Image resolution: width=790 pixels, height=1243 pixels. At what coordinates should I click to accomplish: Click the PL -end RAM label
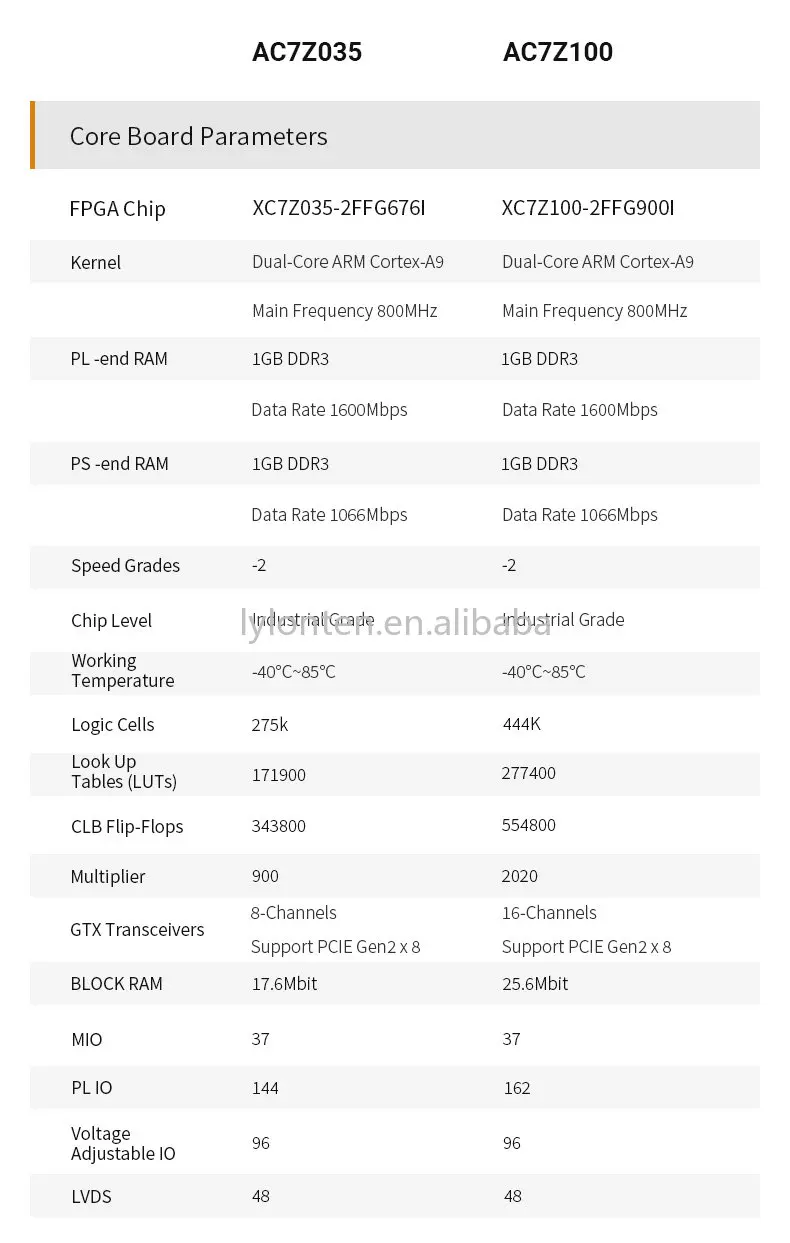[119, 359]
